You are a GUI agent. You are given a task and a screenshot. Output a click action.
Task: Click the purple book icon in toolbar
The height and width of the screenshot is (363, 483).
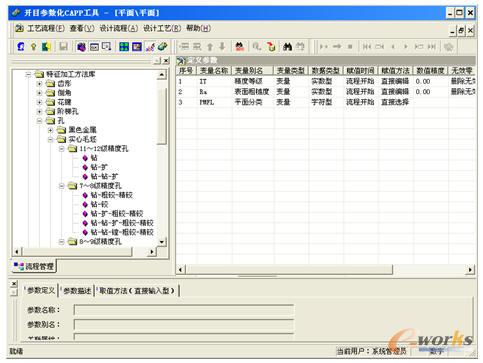click(x=81, y=47)
